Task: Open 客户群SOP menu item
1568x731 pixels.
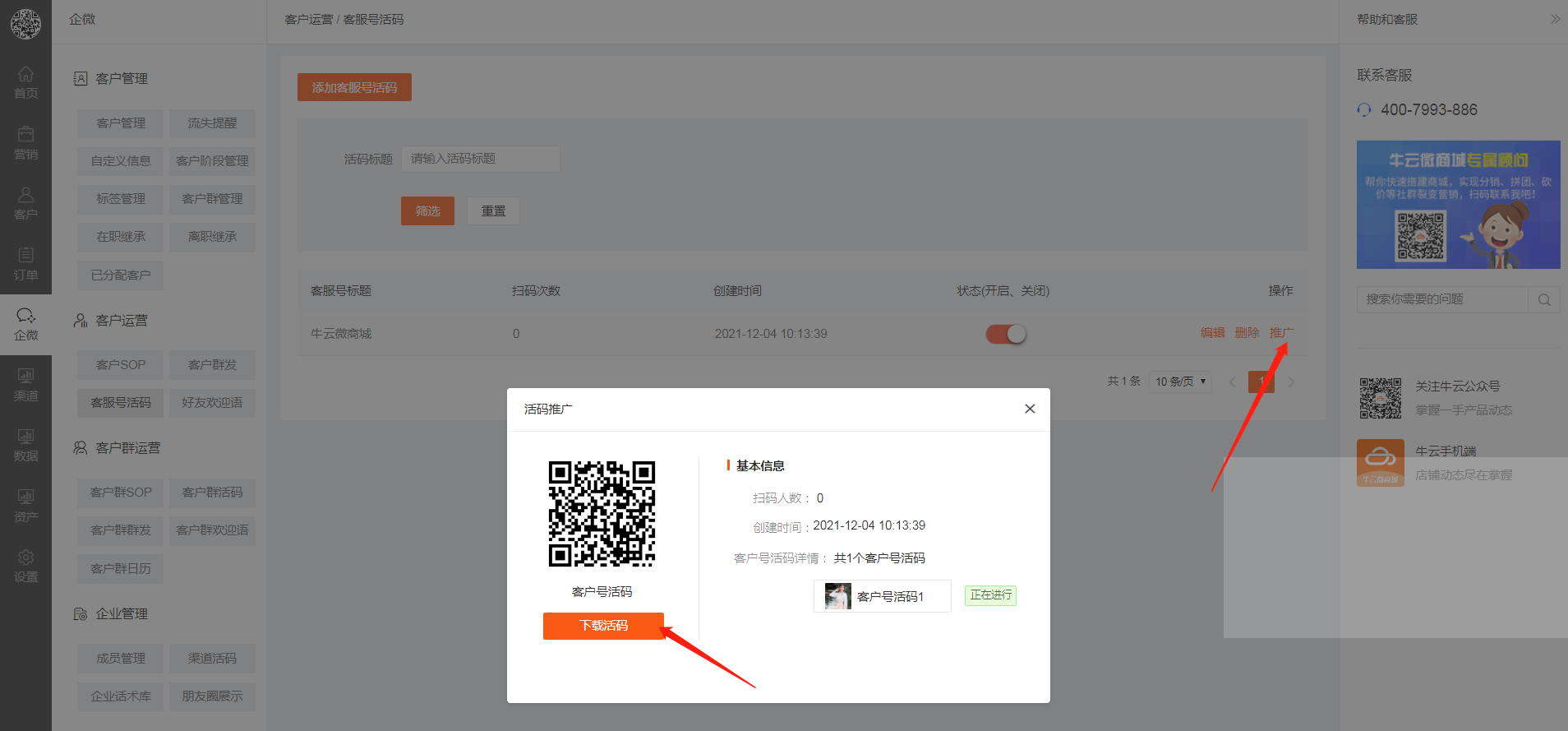Action: click(121, 493)
